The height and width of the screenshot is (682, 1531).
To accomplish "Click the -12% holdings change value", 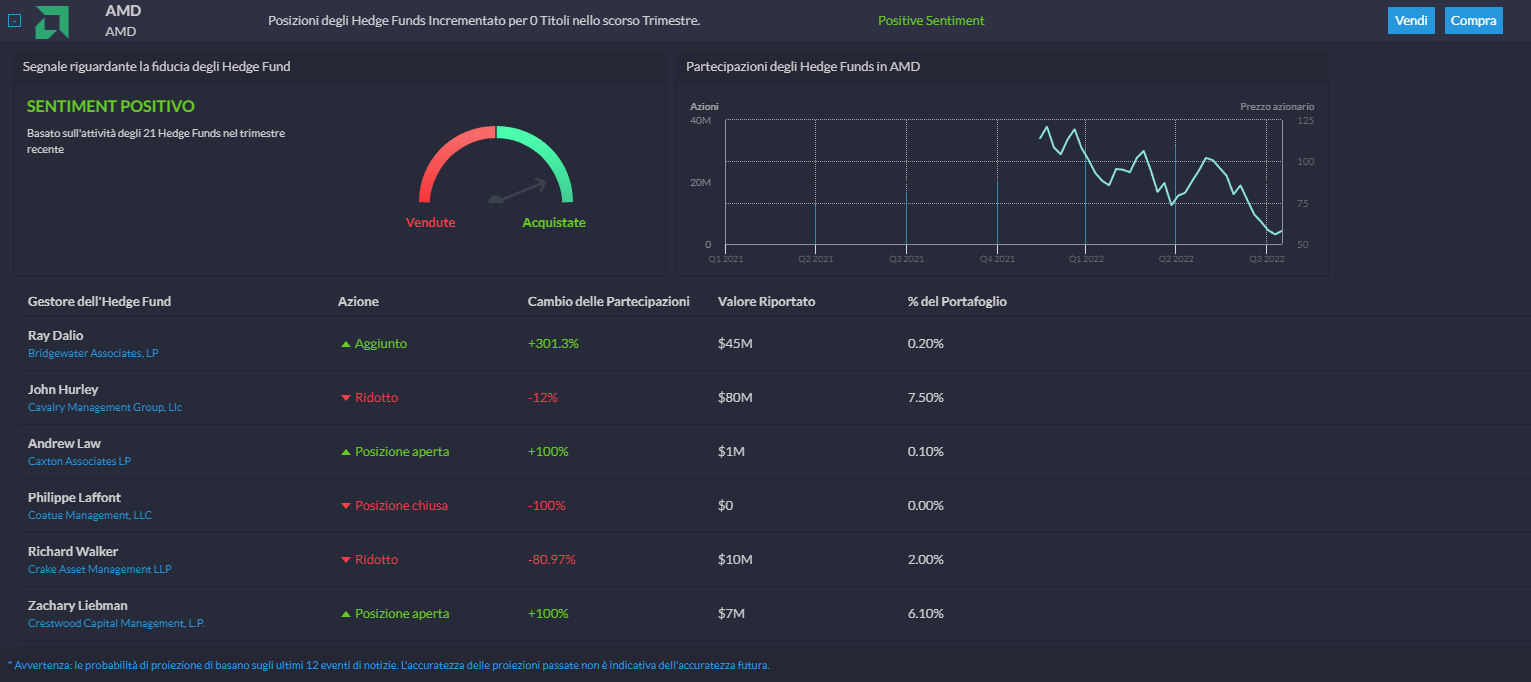I will pos(543,397).
